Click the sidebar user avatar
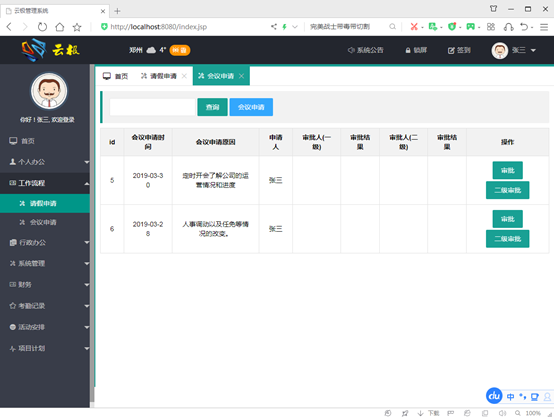The height and width of the screenshot is (419, 554). point(49,91)
